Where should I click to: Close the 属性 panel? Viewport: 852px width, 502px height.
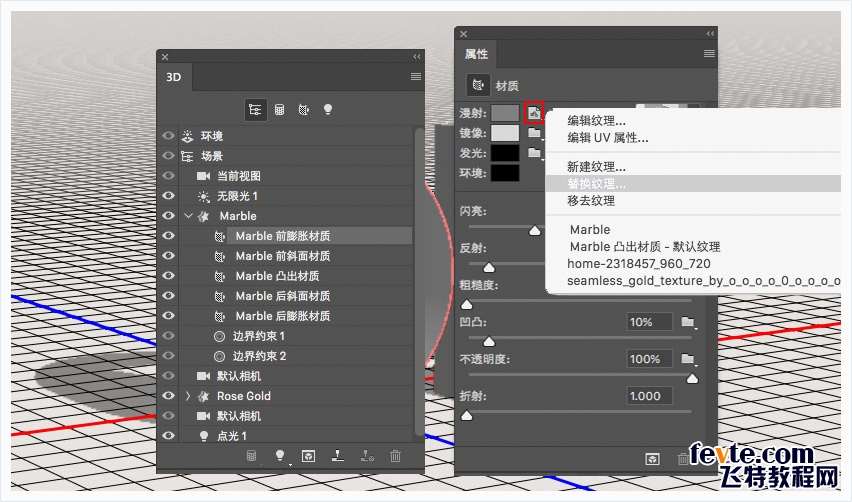pyautogui.click(x=463, y=34)
